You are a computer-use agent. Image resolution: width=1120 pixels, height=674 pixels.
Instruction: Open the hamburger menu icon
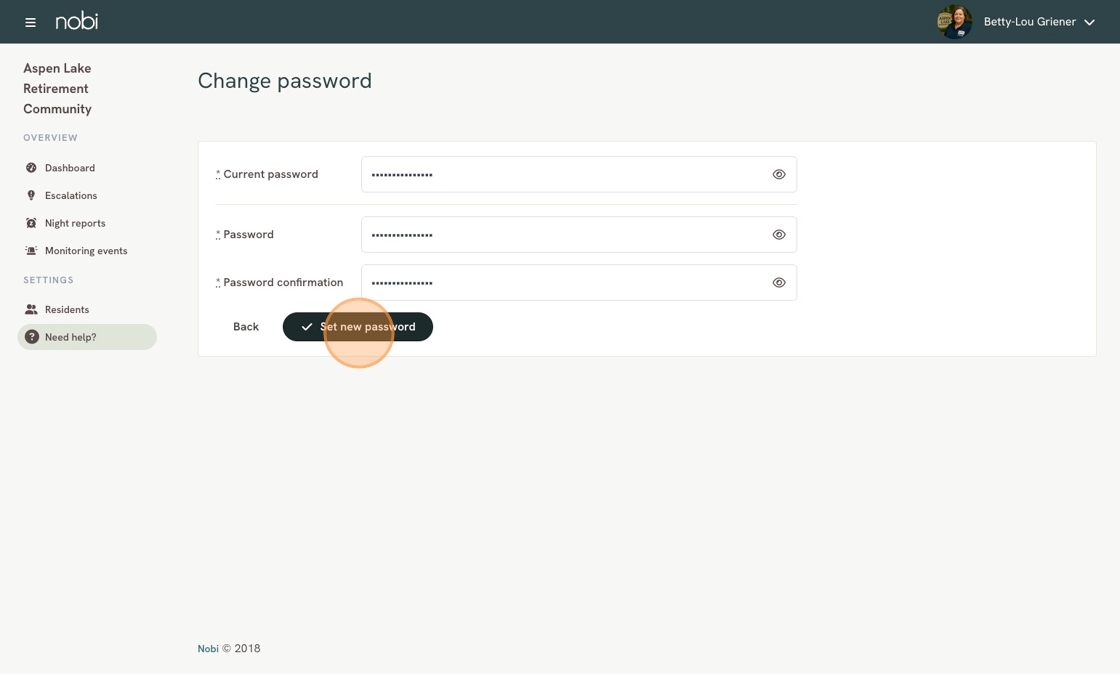(30, 22)
